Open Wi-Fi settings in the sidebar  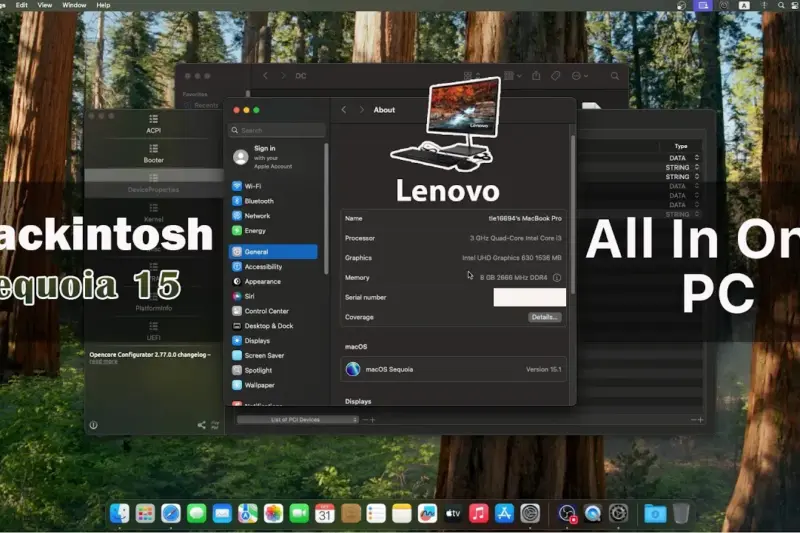[252, 186]
